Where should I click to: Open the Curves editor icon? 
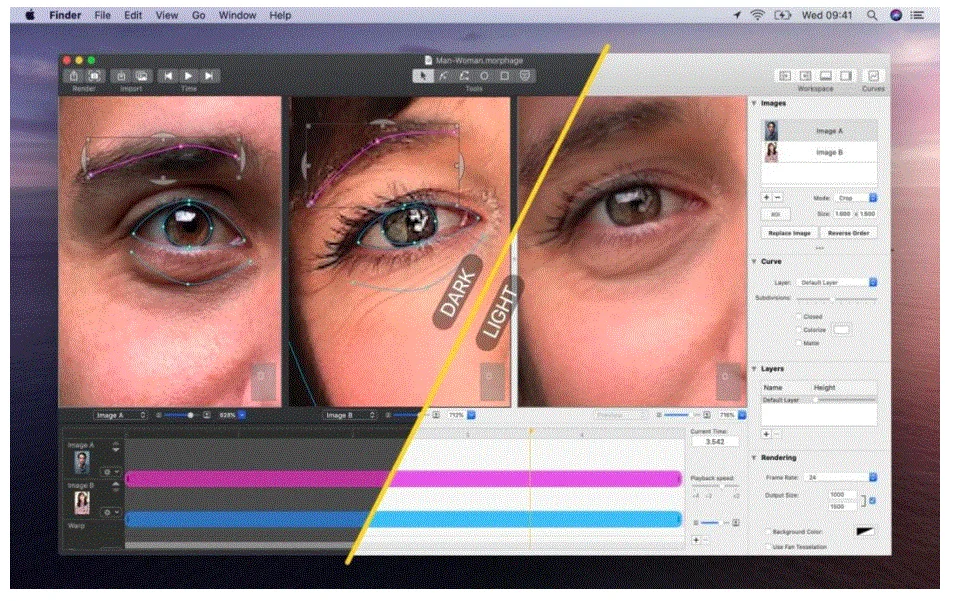coord(873,76)
